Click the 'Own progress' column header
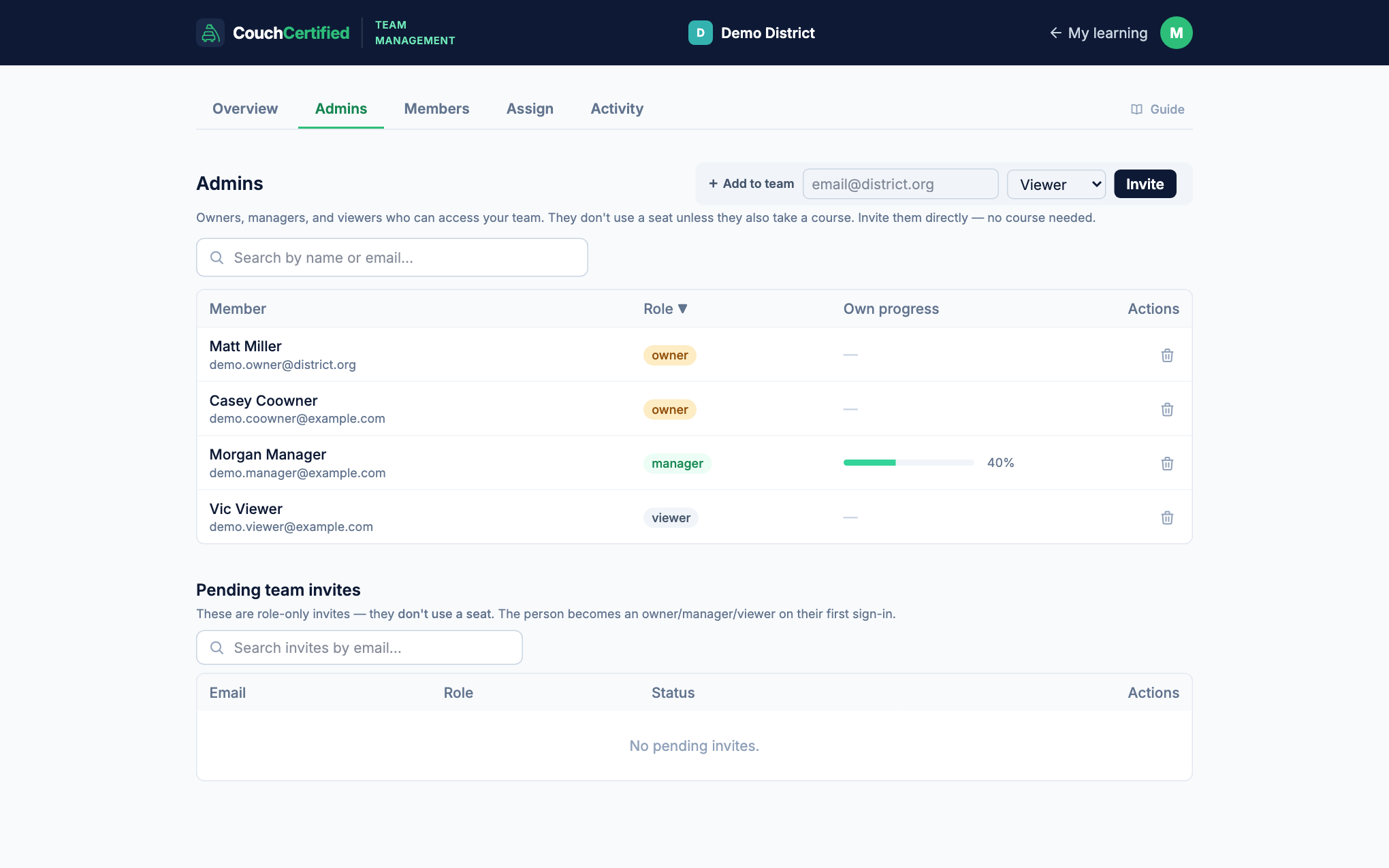Image resolution: width=1389 pixels, height=868 pixels. click(891, 309)
